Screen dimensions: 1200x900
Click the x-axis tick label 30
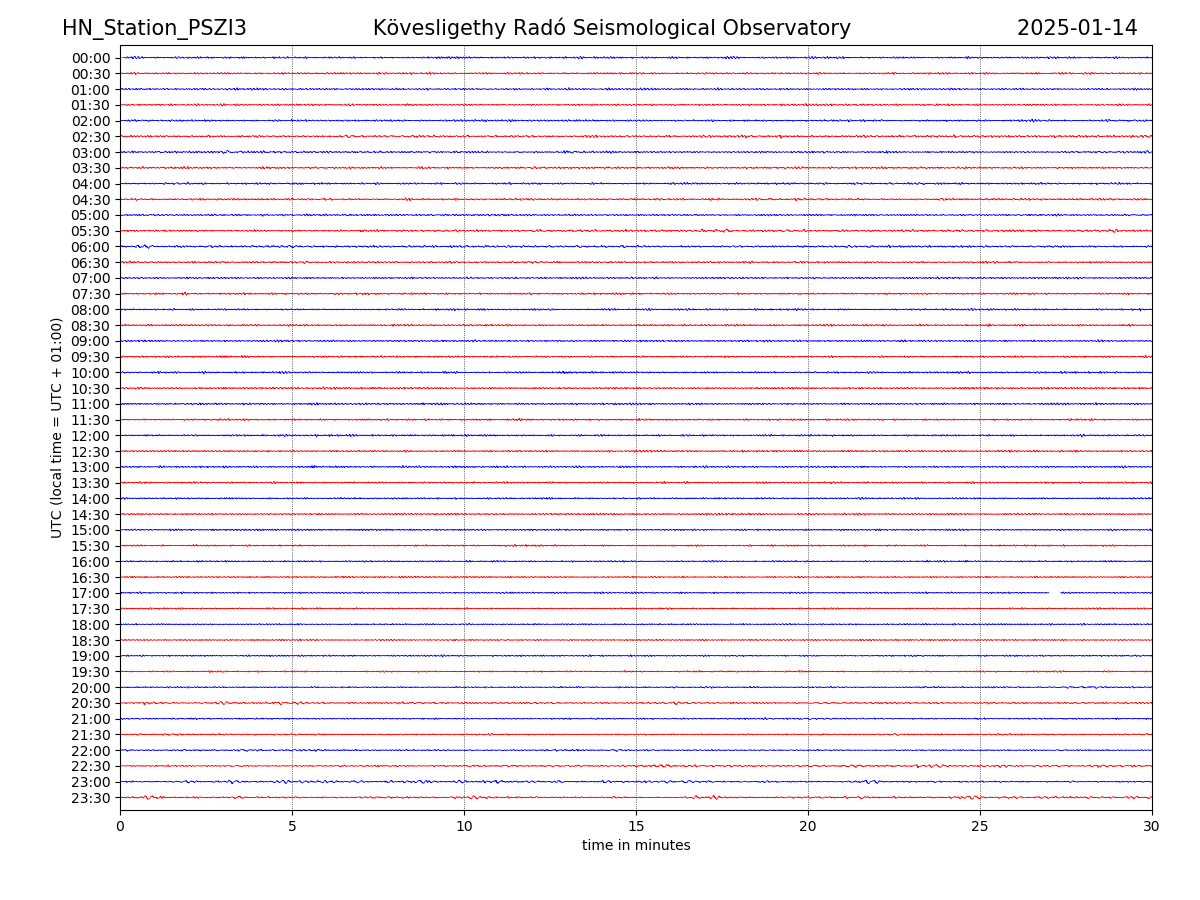(x=1152, y=826)
